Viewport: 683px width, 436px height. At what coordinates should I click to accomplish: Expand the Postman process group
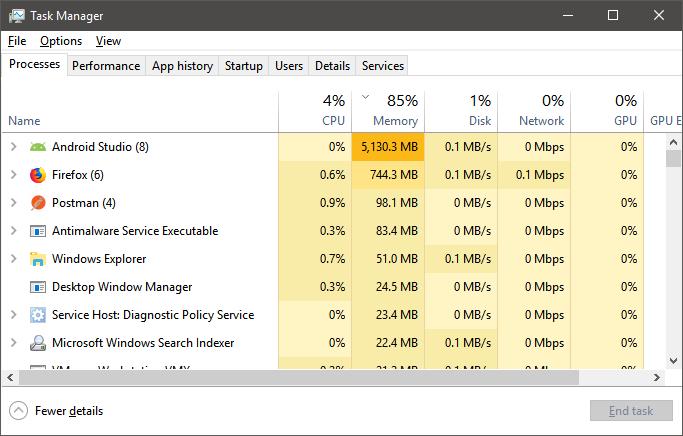coord(13,203)
